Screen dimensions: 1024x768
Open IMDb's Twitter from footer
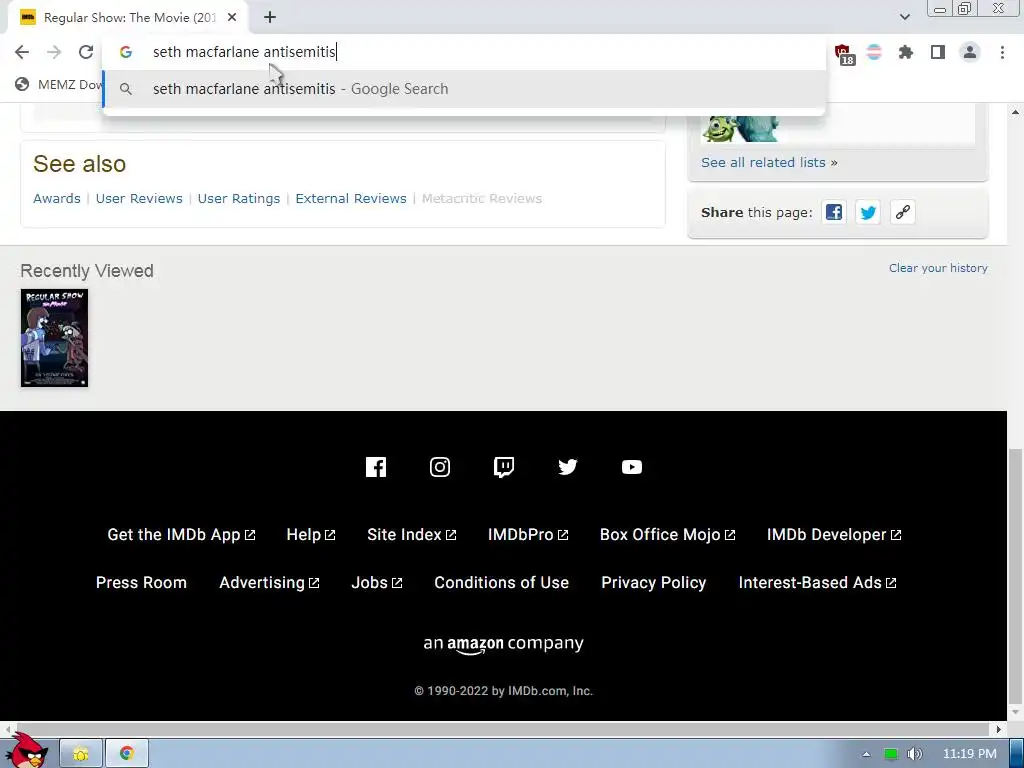point(568,467)
